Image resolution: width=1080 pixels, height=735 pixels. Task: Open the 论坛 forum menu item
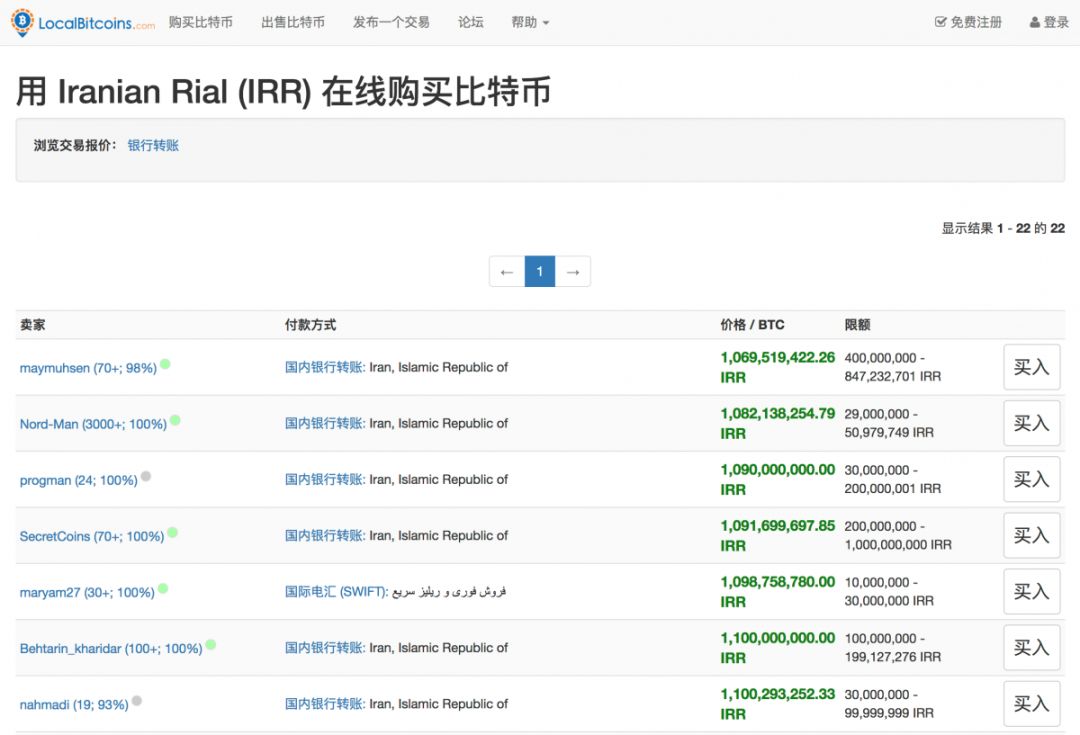point(470,23)
